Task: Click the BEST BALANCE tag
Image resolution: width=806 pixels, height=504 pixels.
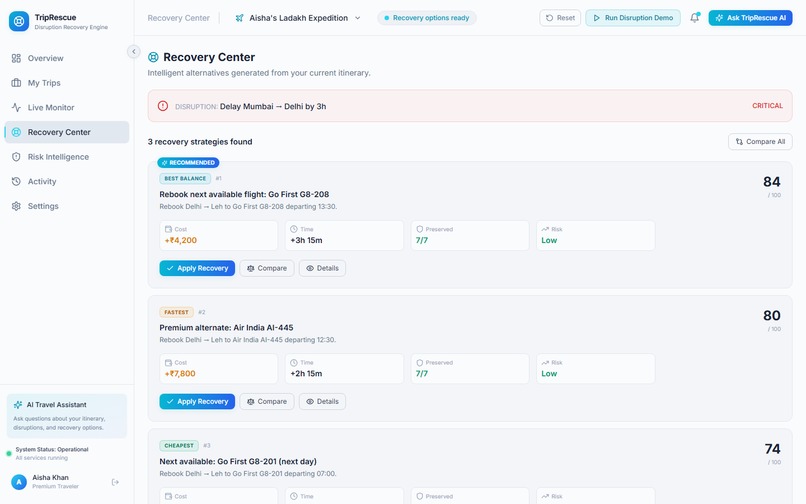Action: [185, 178]
